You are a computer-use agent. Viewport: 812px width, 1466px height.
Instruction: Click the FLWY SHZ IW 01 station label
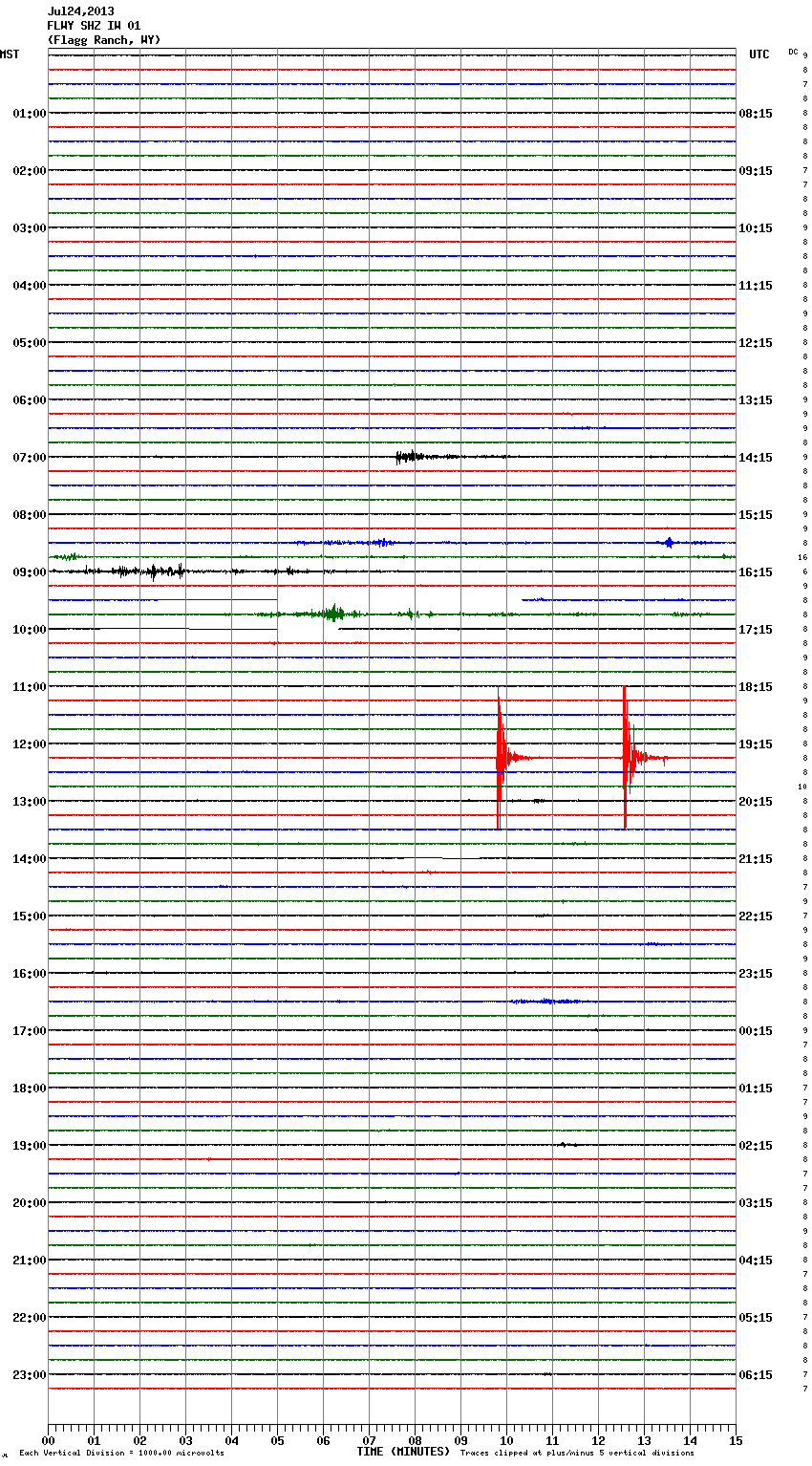(94, 26)
